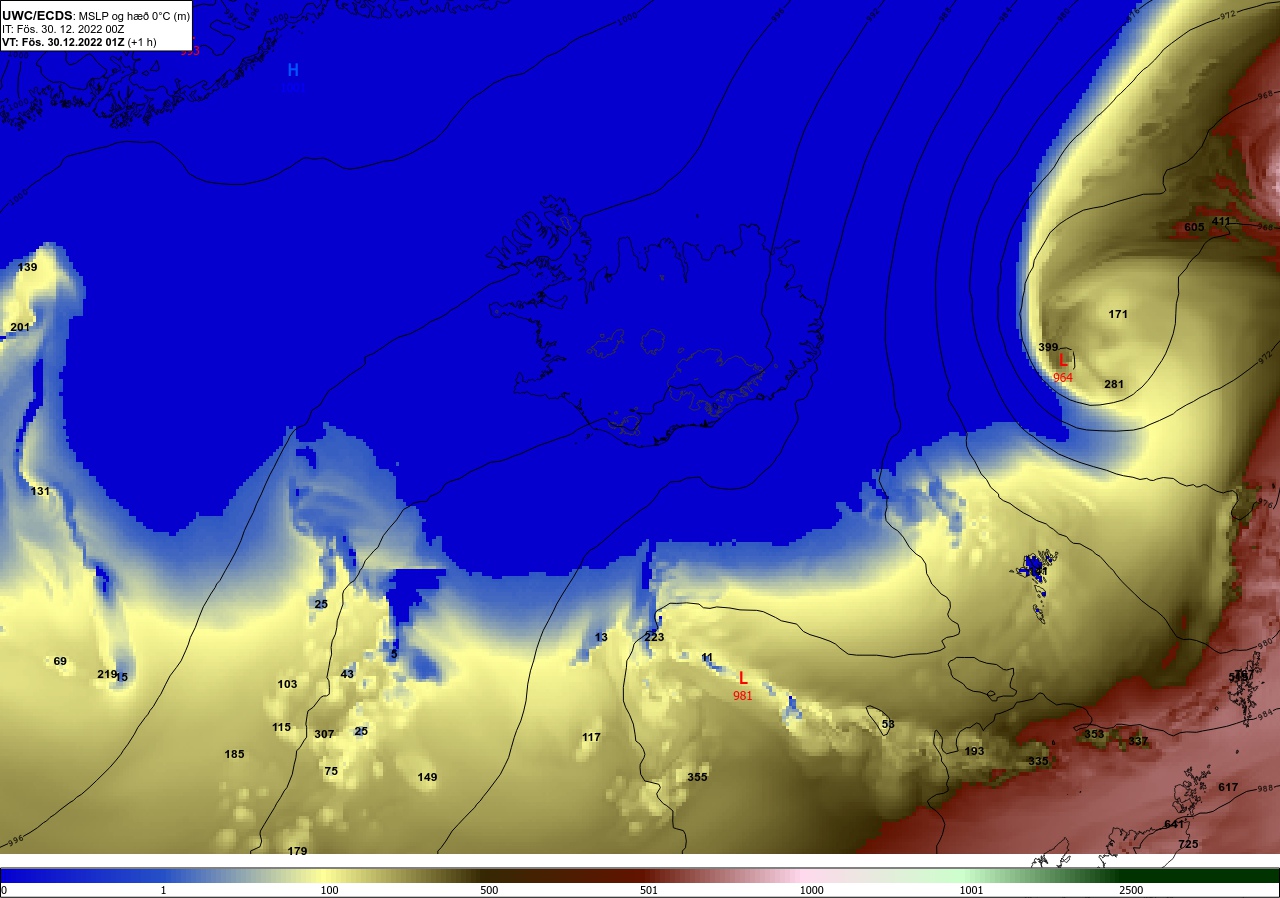Click the 501 label on the colour scale
Viewport: 1280px width, 898px height.
(651, 890)
